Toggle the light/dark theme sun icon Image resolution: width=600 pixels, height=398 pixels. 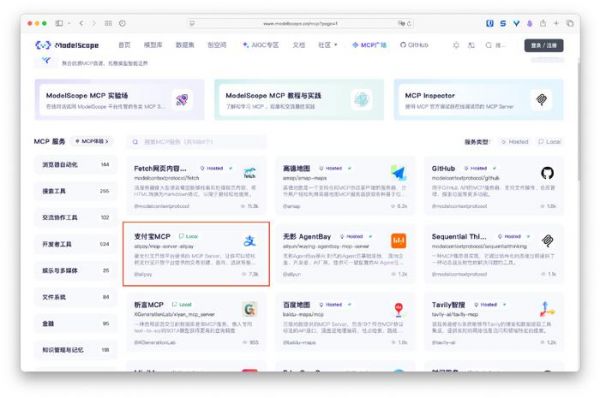[456, 45]
